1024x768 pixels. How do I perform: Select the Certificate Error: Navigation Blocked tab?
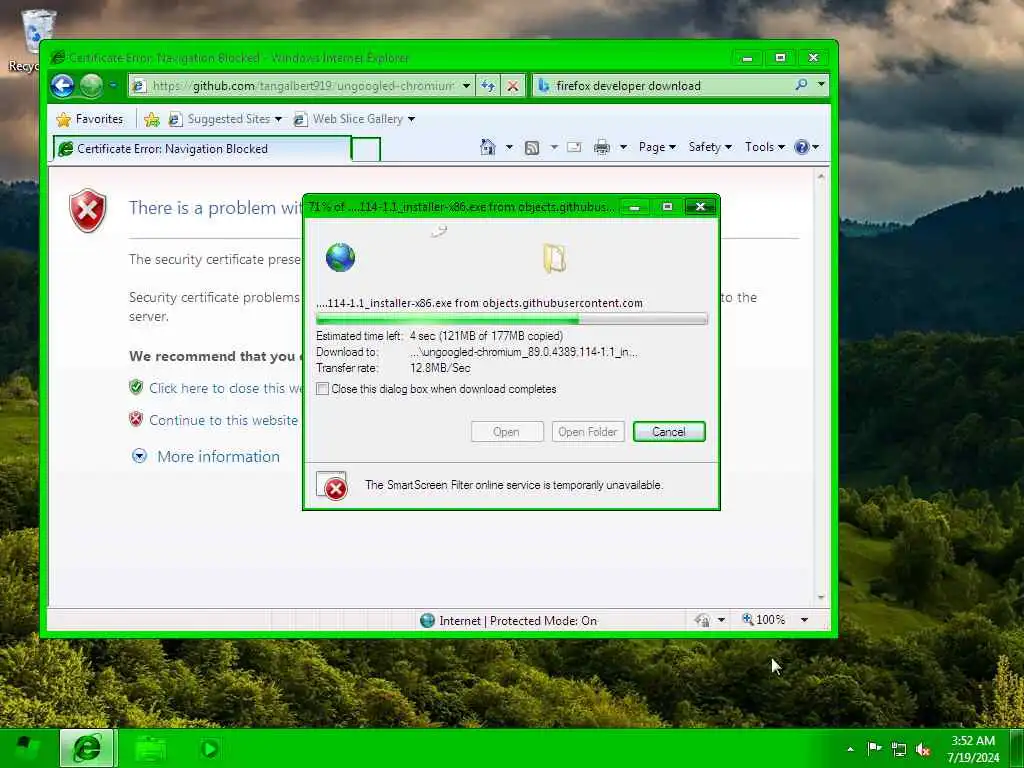click(202, 149)
